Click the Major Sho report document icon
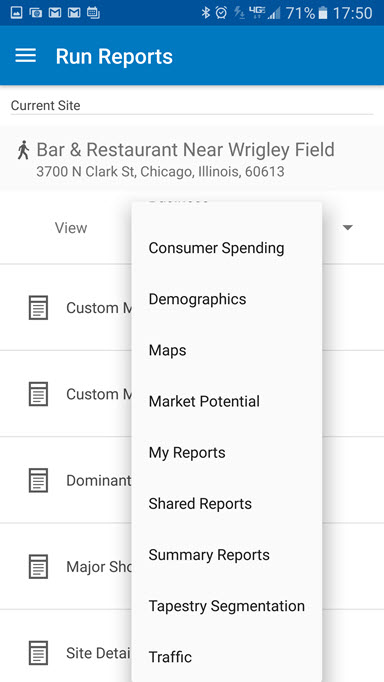 tap(38, 566)
